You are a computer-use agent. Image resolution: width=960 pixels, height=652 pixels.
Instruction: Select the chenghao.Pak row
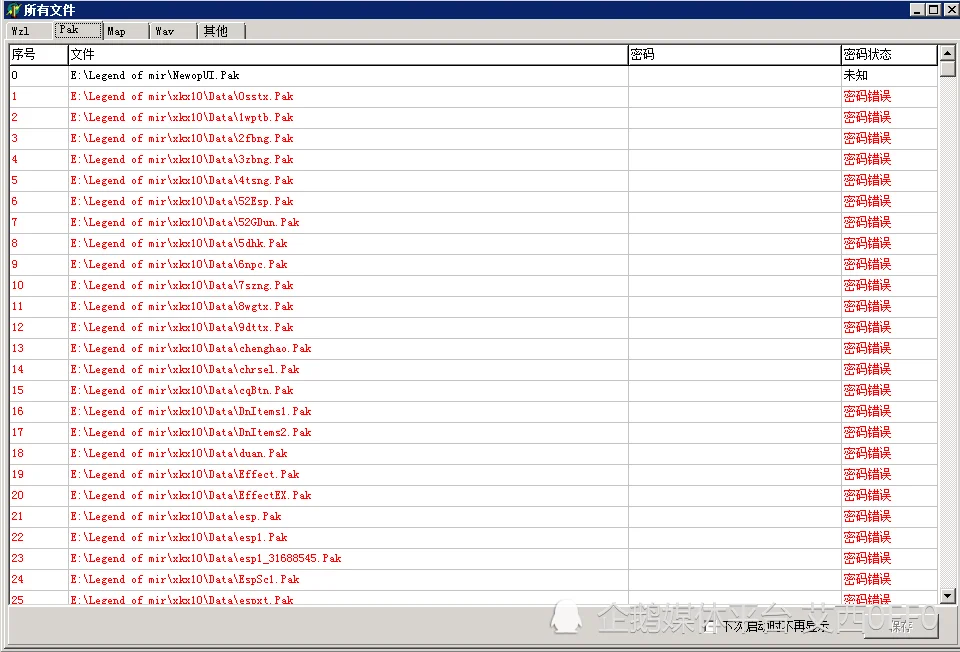(x=191, y=349)
